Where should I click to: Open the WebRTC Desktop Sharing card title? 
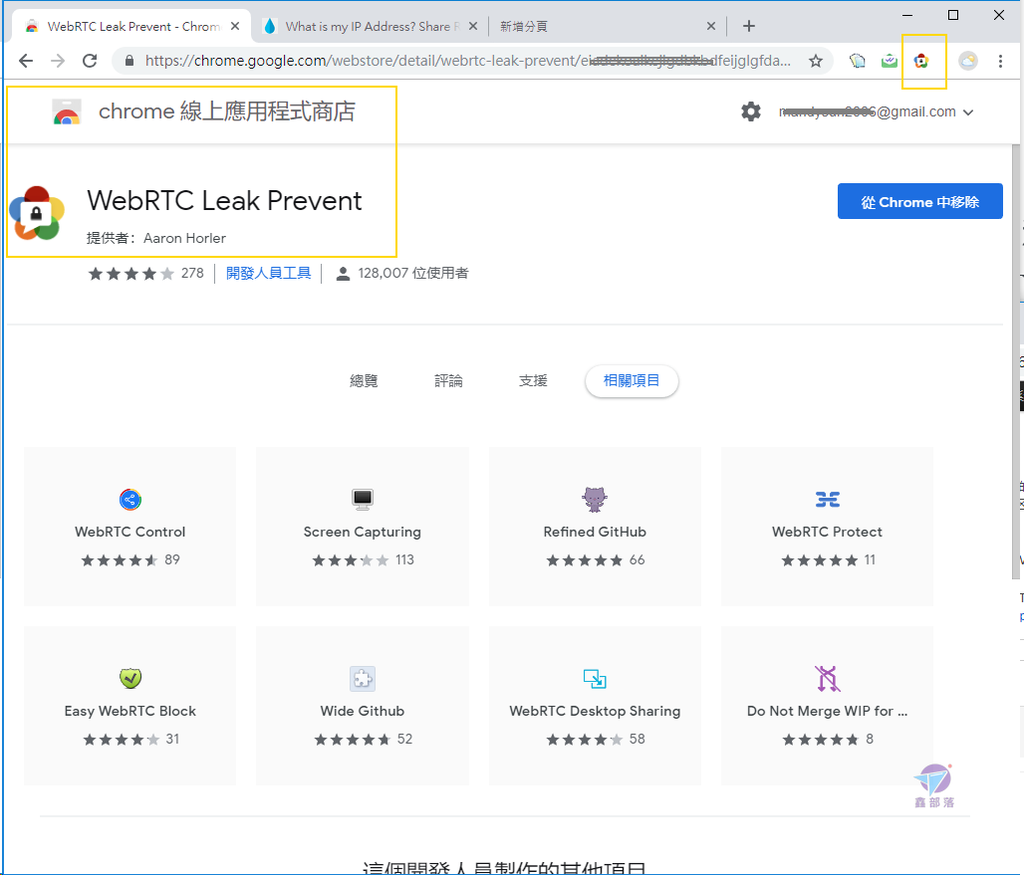point(594,710)
